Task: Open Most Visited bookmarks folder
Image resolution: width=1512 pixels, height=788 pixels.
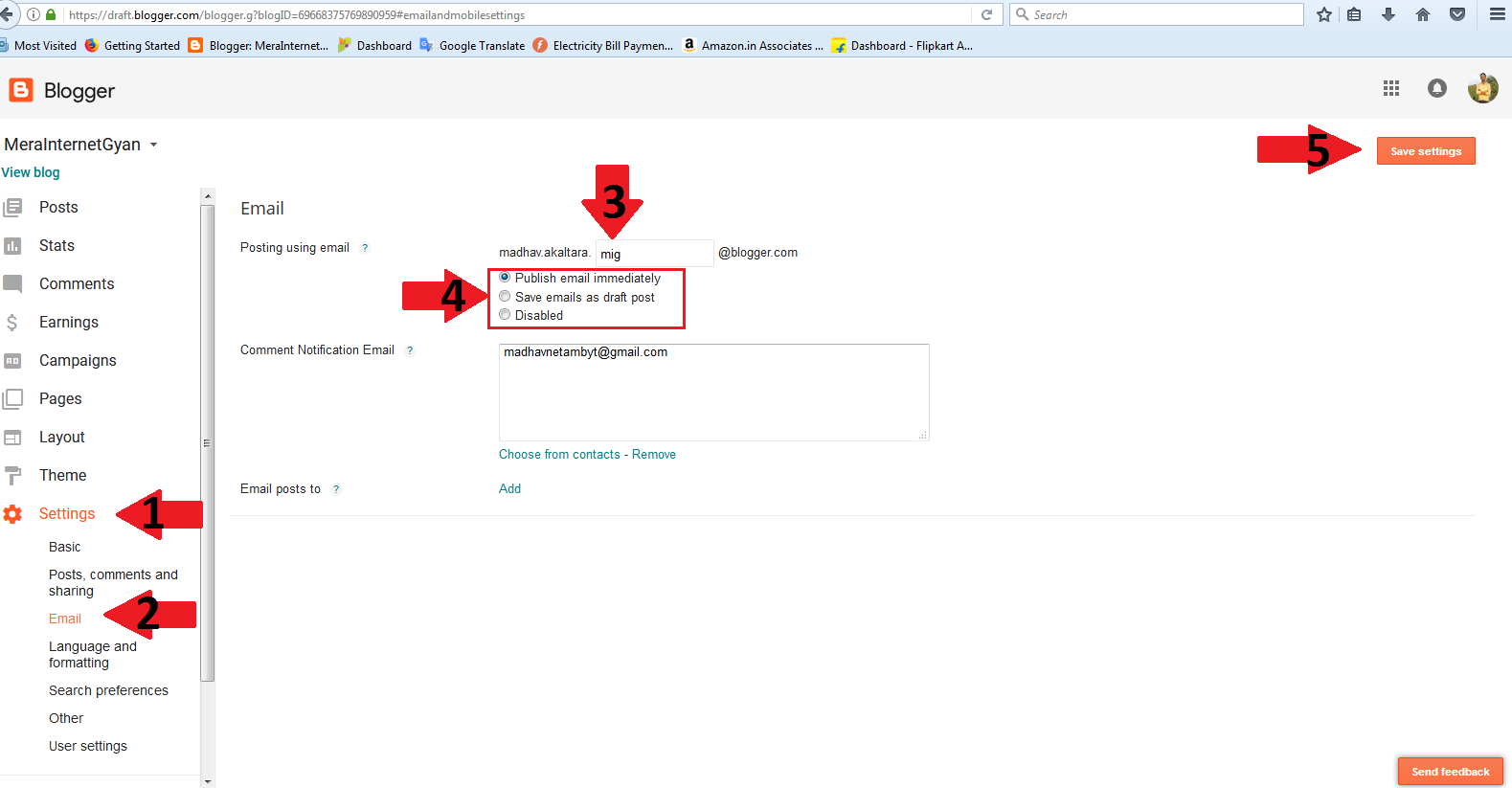Action: point(38,45)
